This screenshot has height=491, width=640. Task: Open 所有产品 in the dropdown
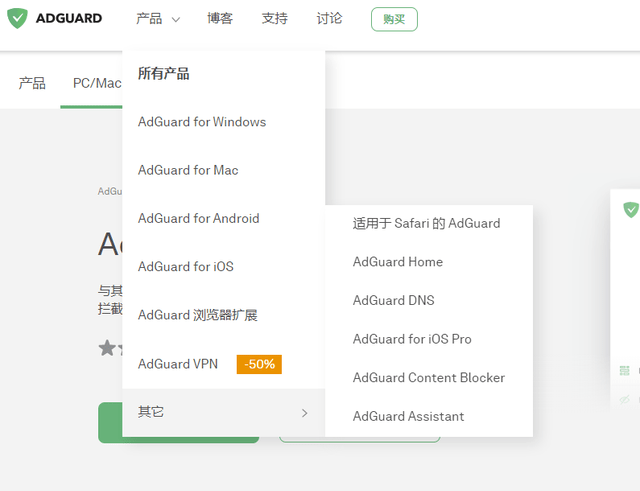pyautogui.click(x=163, y=73)
